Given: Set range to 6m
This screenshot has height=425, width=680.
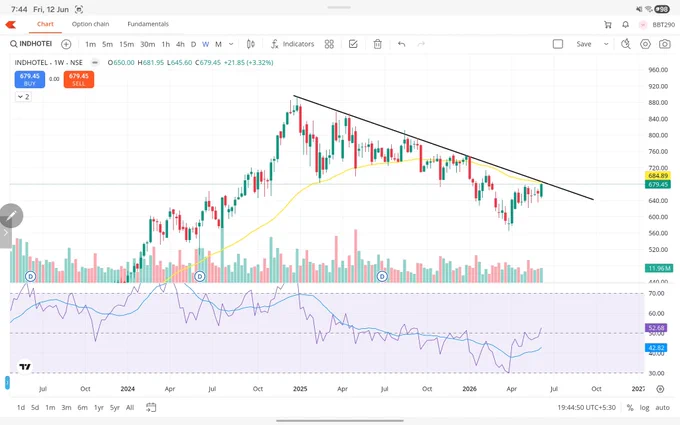Looking at the screenshot, I should (x=82, y=407).
